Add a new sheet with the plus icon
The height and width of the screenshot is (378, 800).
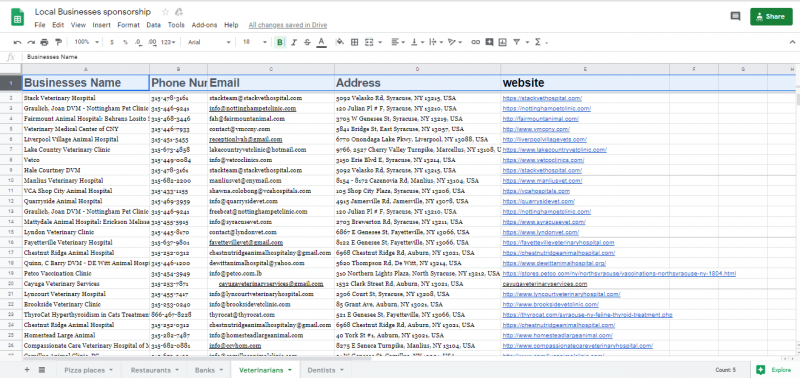(x=27, y=369)
